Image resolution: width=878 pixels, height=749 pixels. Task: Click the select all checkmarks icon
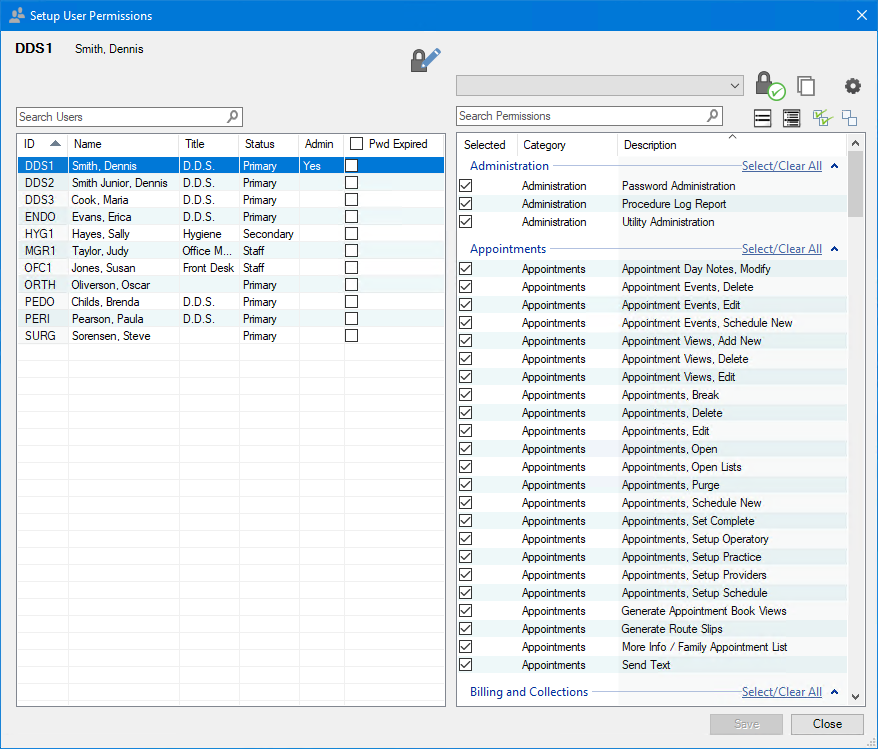822,118
